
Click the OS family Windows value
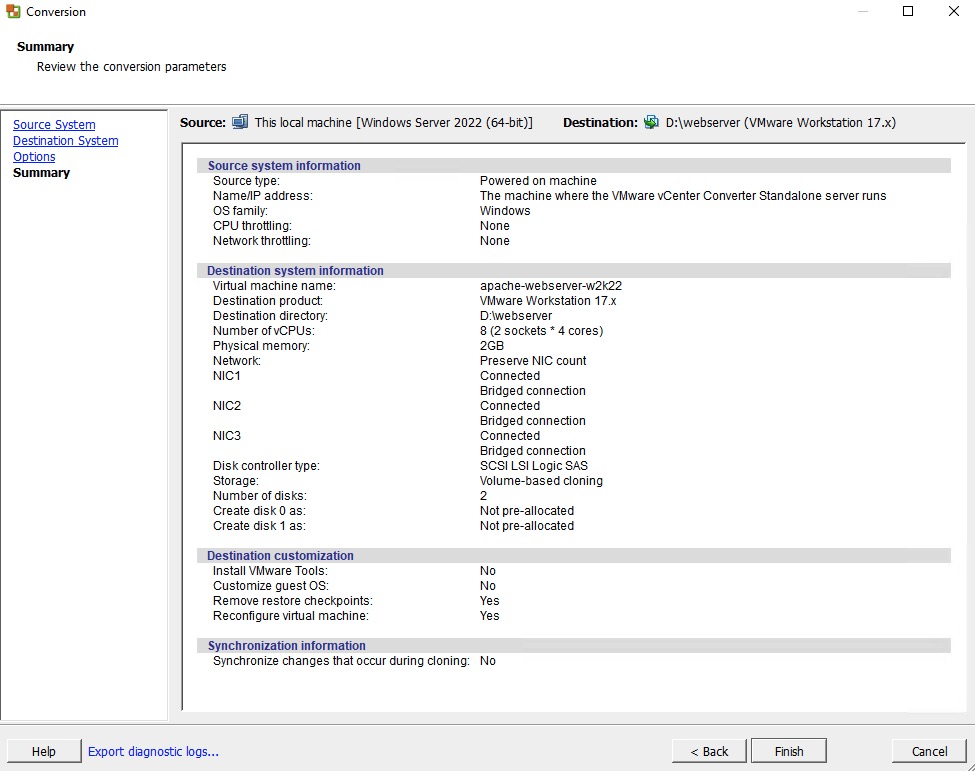[x=505, y=210]
